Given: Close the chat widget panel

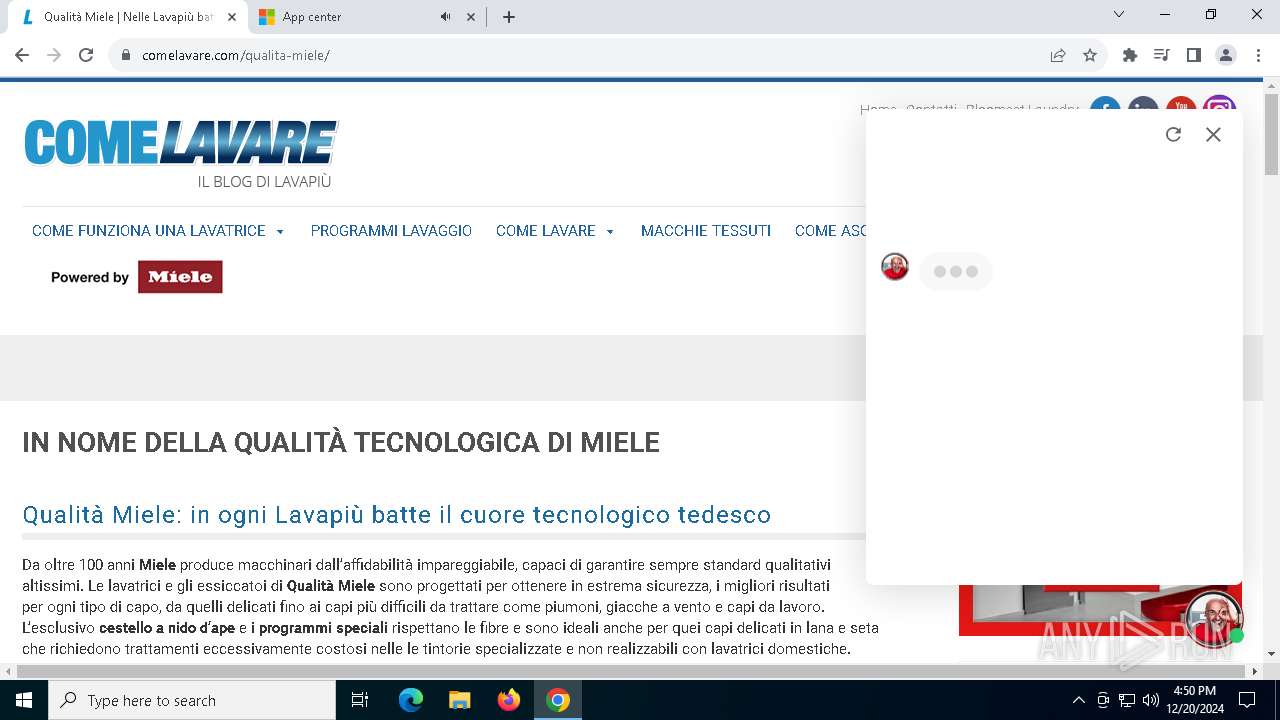Looking at the screenshot, I should [x=1213, y=134].
